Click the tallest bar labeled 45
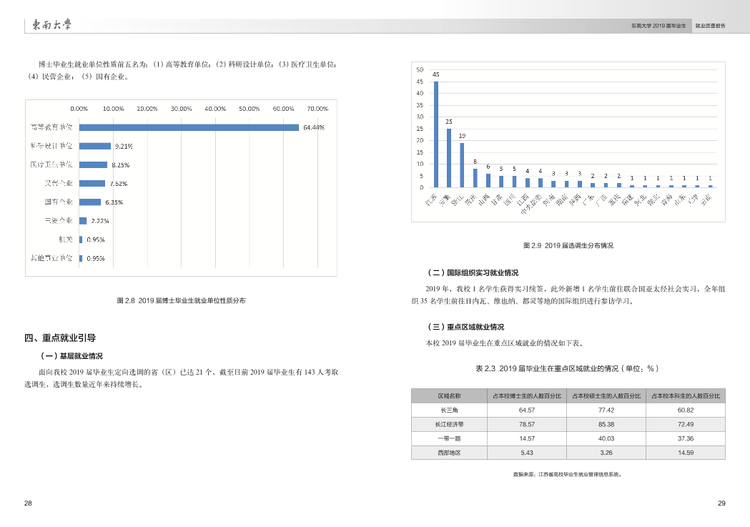750x527 pixels. point(436,134)
